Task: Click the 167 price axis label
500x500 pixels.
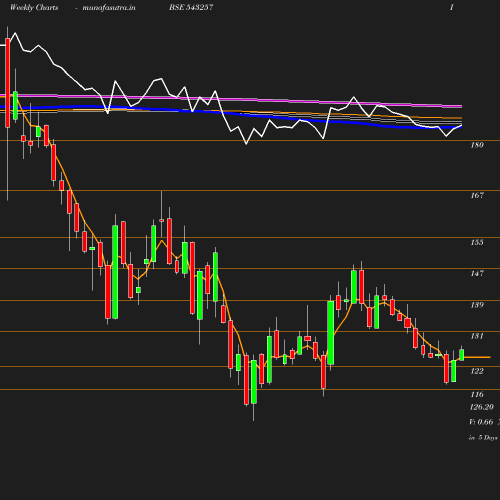Action: pos(477,195)
